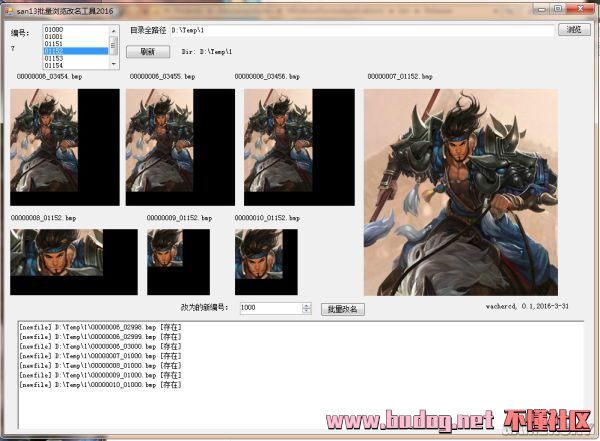Click log line for 00000006_02999.bmp

point(100,337)
